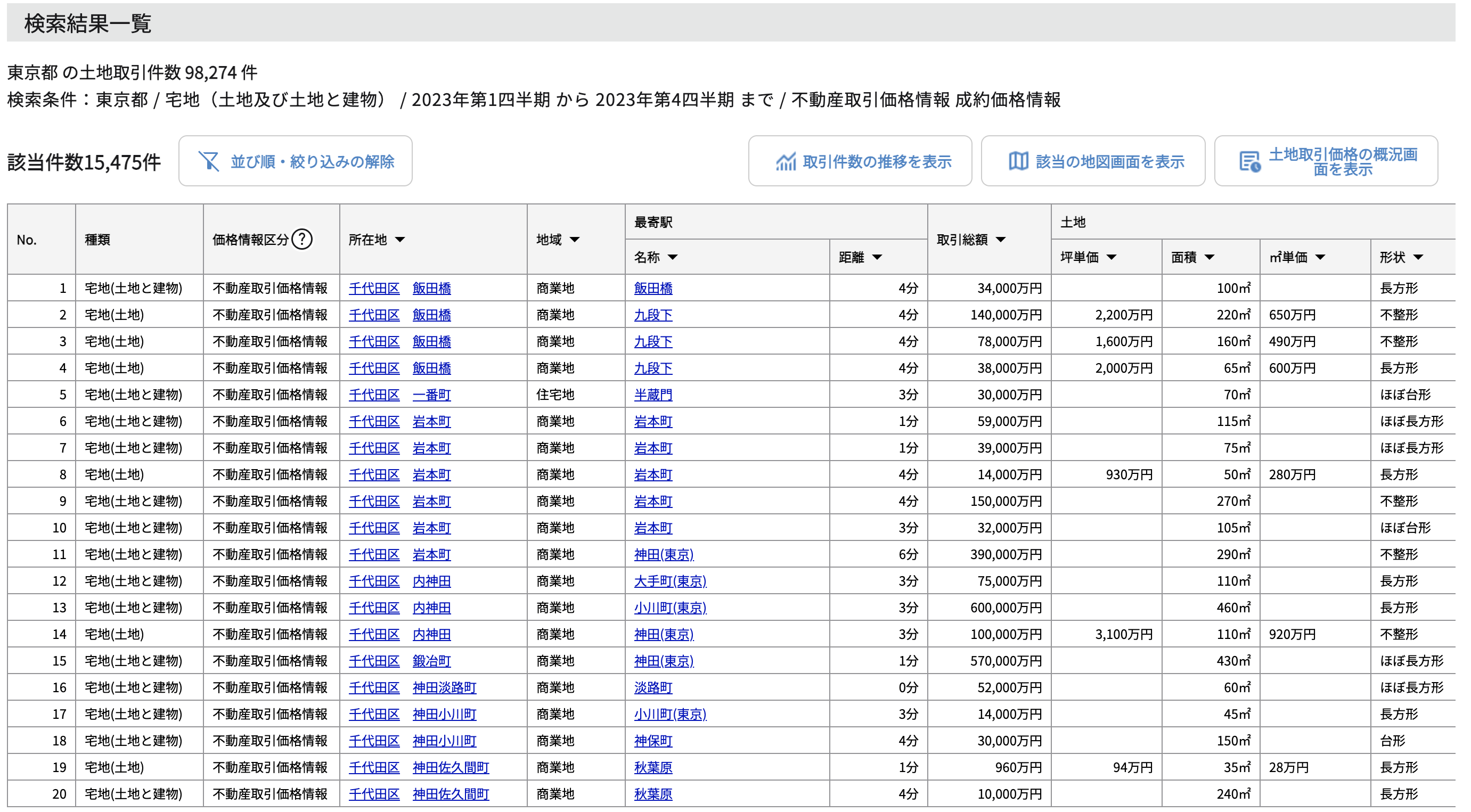
Task: Open the 坪単価 column sort dropdown
Action: click(1112, 258)
